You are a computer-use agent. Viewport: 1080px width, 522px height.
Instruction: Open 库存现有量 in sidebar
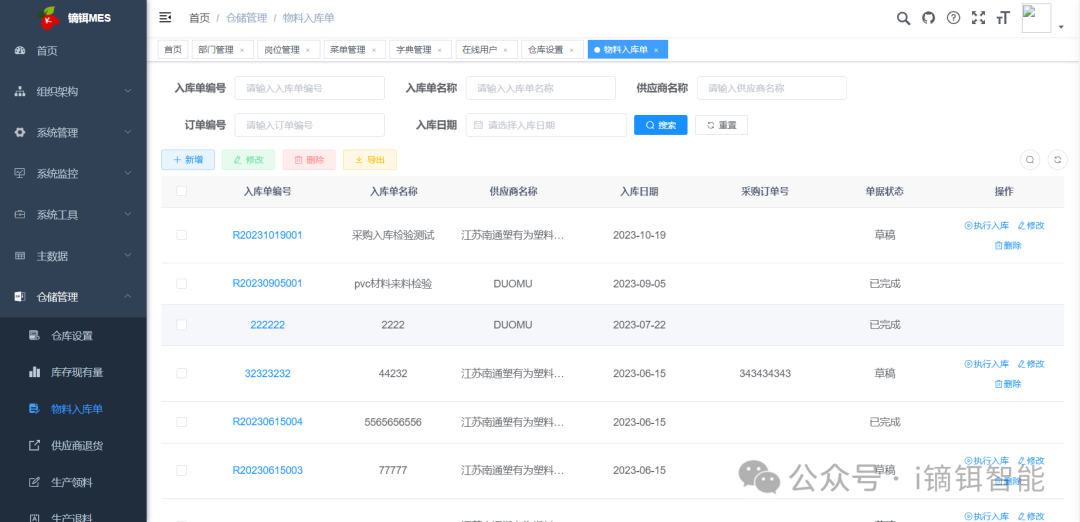coord(77,372)
